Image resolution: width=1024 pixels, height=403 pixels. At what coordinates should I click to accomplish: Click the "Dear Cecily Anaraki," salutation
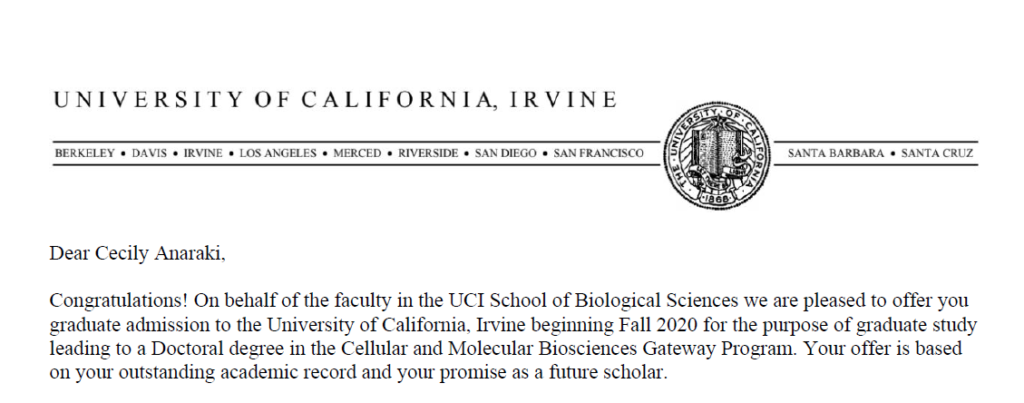(137, 255)
